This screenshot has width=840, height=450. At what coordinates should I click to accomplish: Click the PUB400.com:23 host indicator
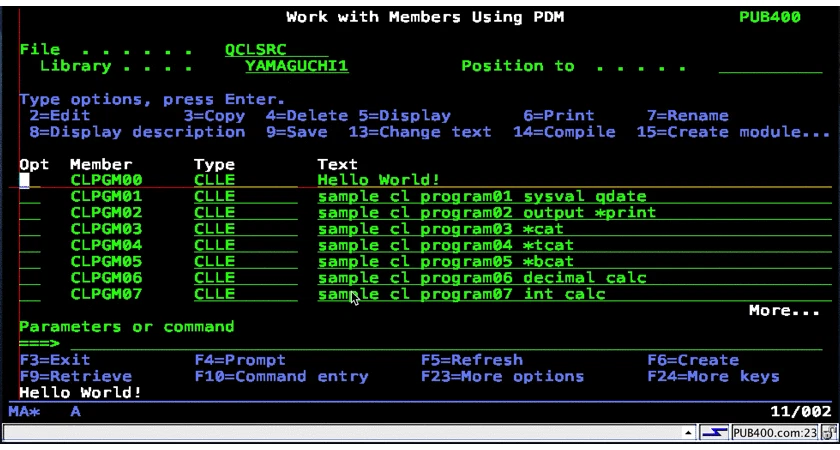coord(774,432)
